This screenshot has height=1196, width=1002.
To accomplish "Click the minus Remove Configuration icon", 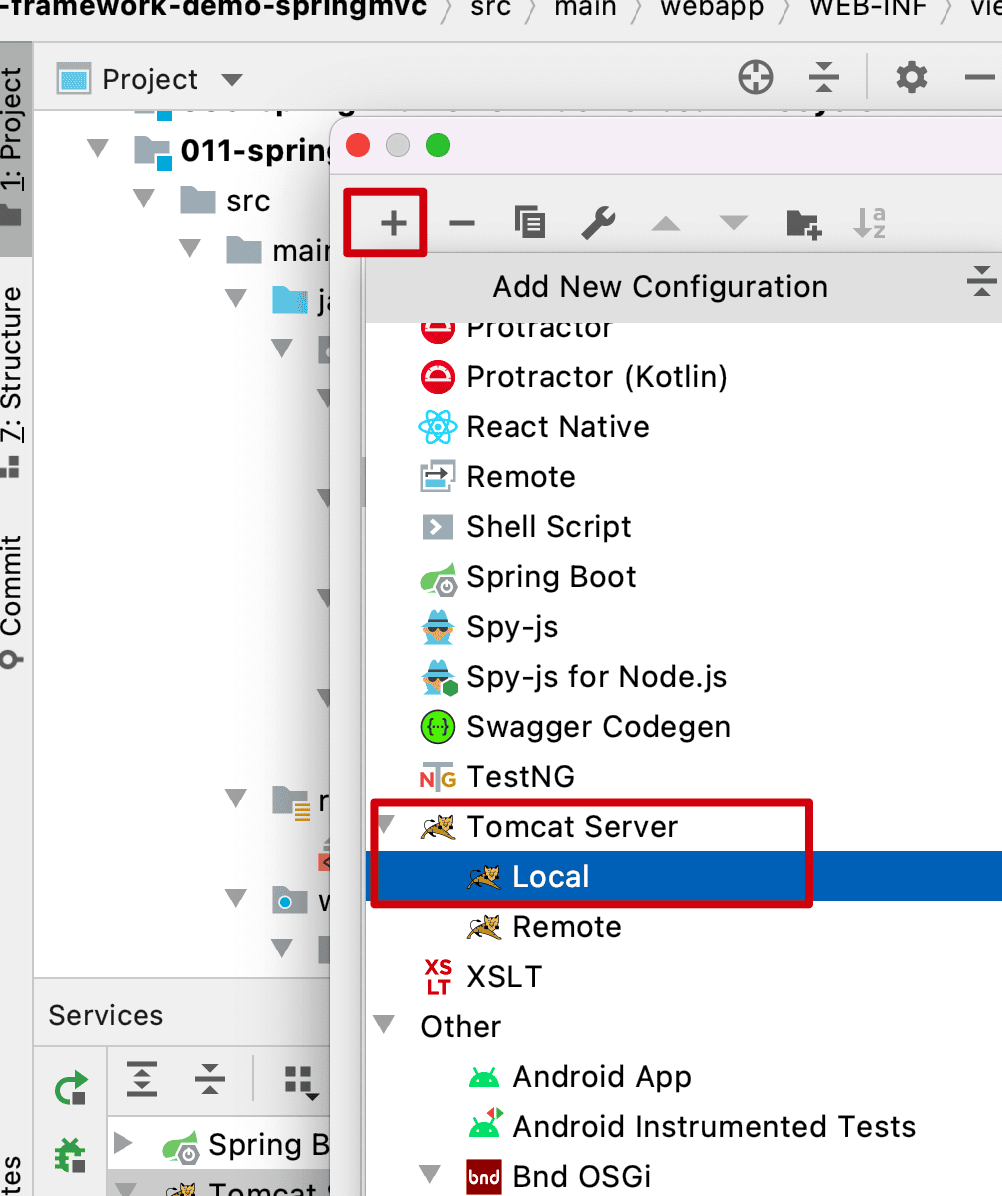I will 461,222.
